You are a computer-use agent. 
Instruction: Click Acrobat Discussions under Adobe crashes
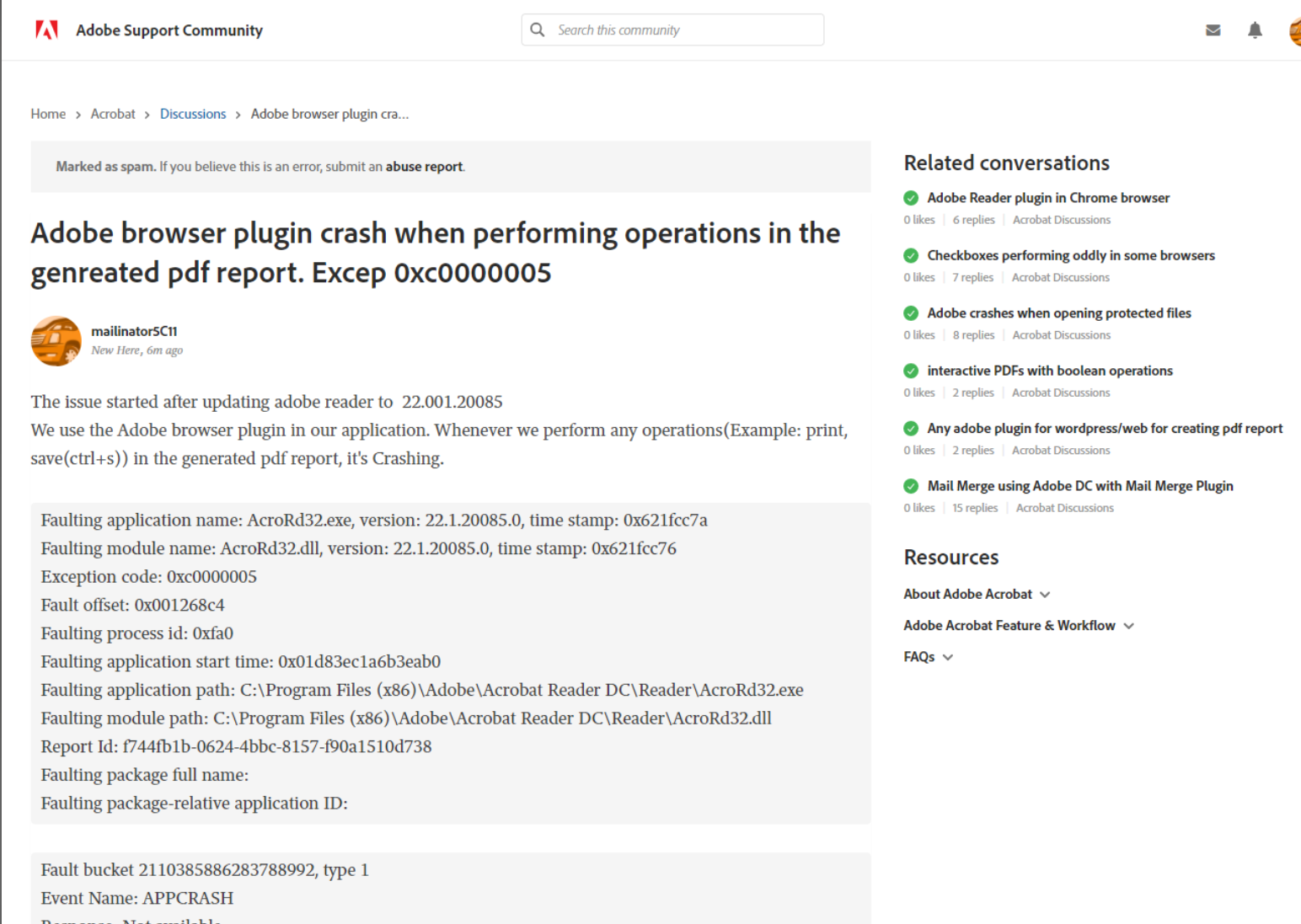click(x=1062, y=335)
